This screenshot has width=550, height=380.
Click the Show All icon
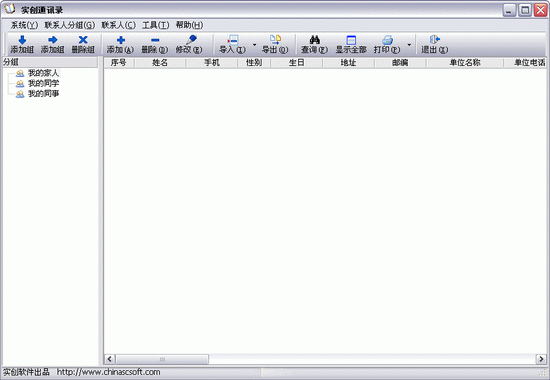(351, 40)
